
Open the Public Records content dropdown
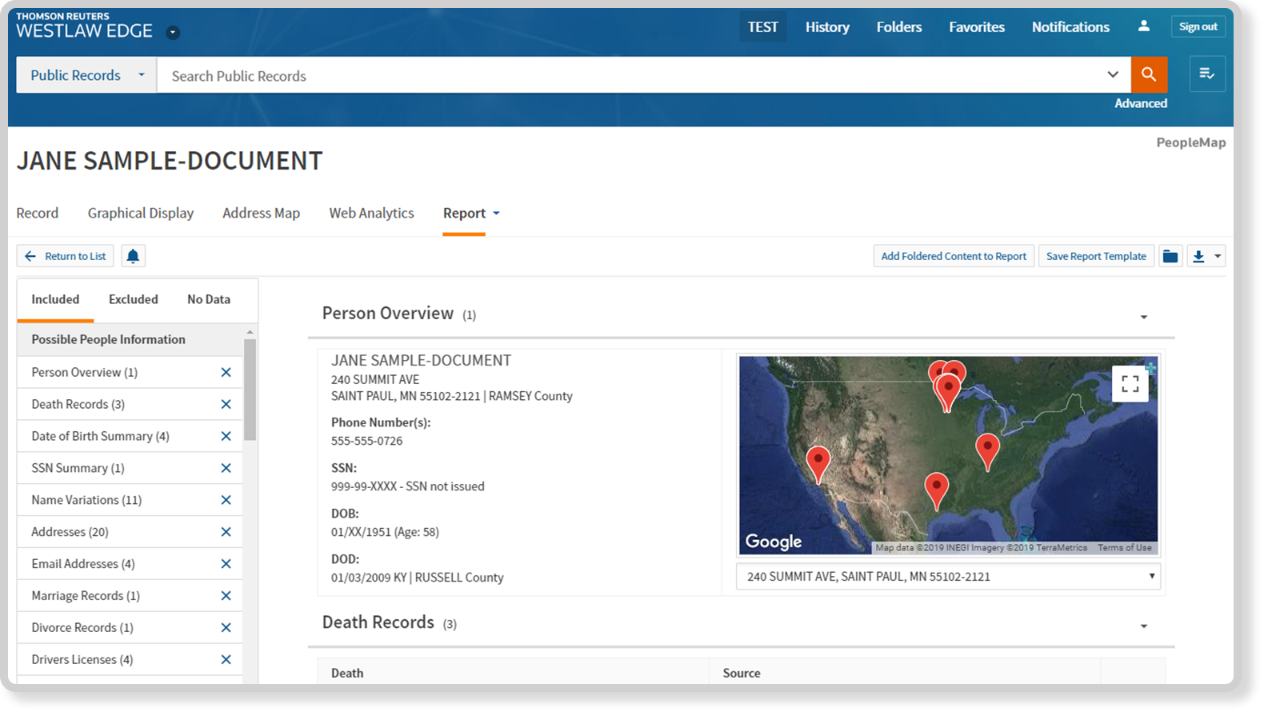click(86, 75)
